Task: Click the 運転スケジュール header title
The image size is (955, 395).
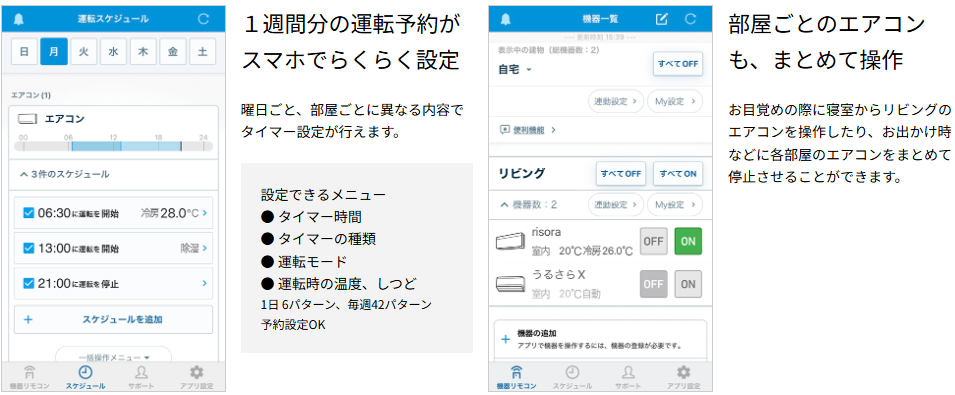Action: (x=113, y=19)
